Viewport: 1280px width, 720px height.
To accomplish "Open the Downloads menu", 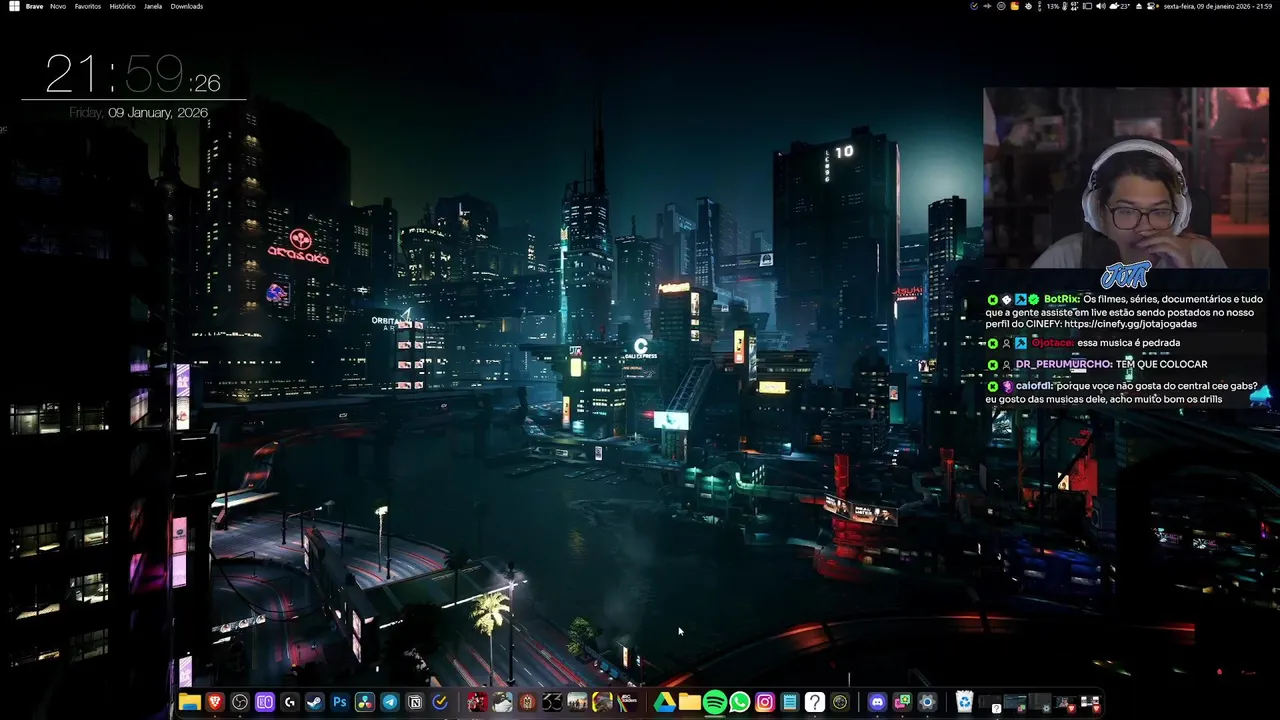I will (x=187, y=6).
